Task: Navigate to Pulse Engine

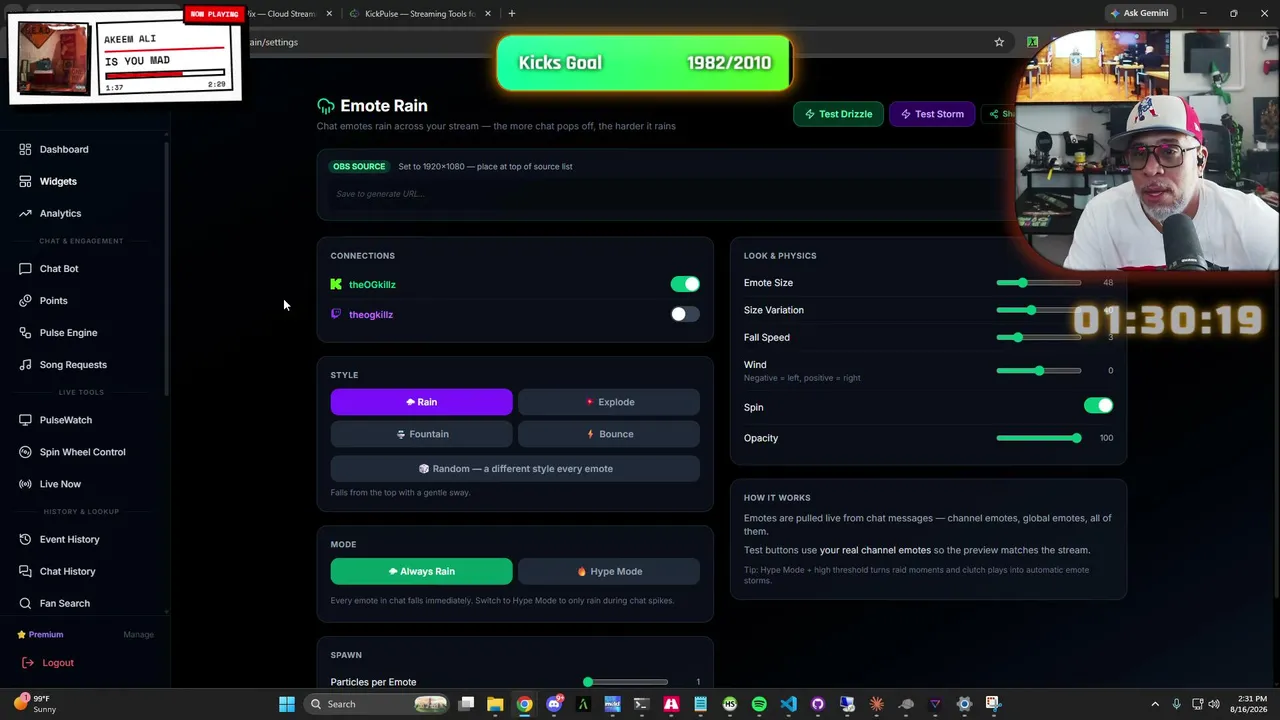Action: point(68,332)
